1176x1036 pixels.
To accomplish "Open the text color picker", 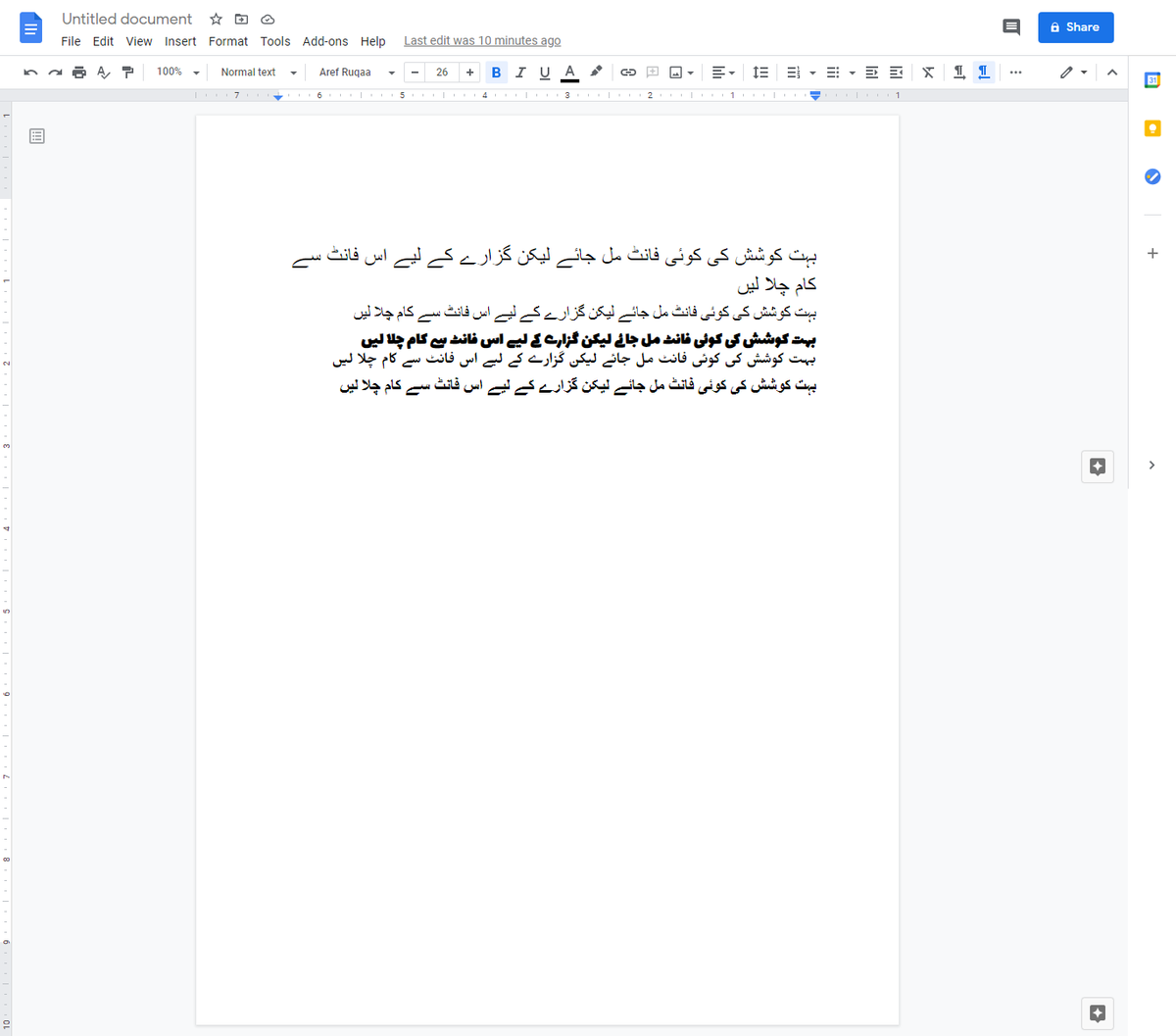I will [x=569, y=73].
